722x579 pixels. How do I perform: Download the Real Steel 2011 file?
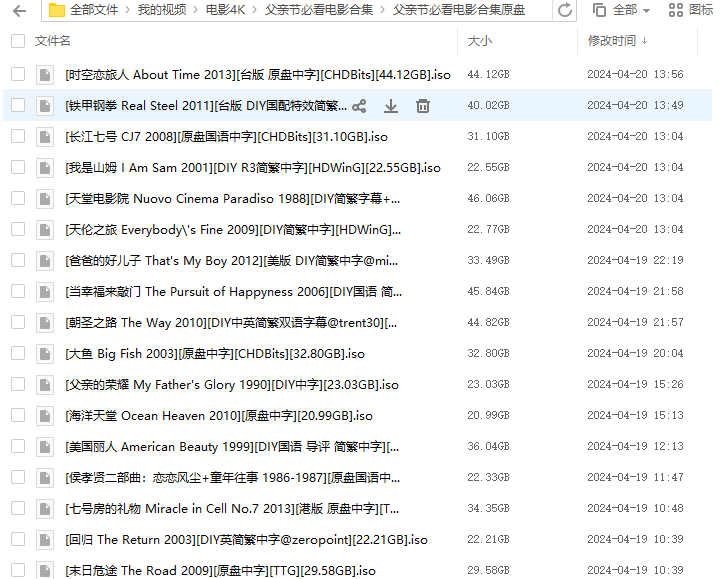(391, 106)
